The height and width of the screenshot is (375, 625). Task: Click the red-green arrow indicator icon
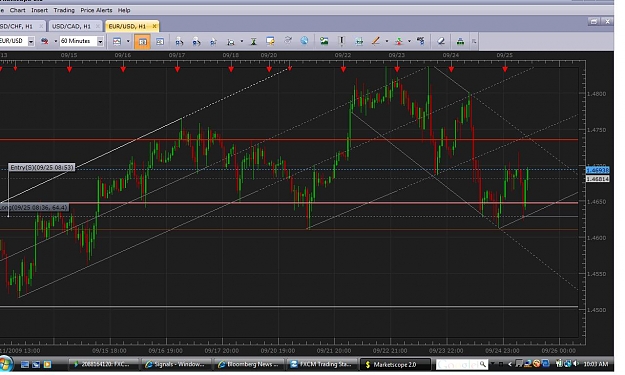pyautogui.click(x=399, y=41)
